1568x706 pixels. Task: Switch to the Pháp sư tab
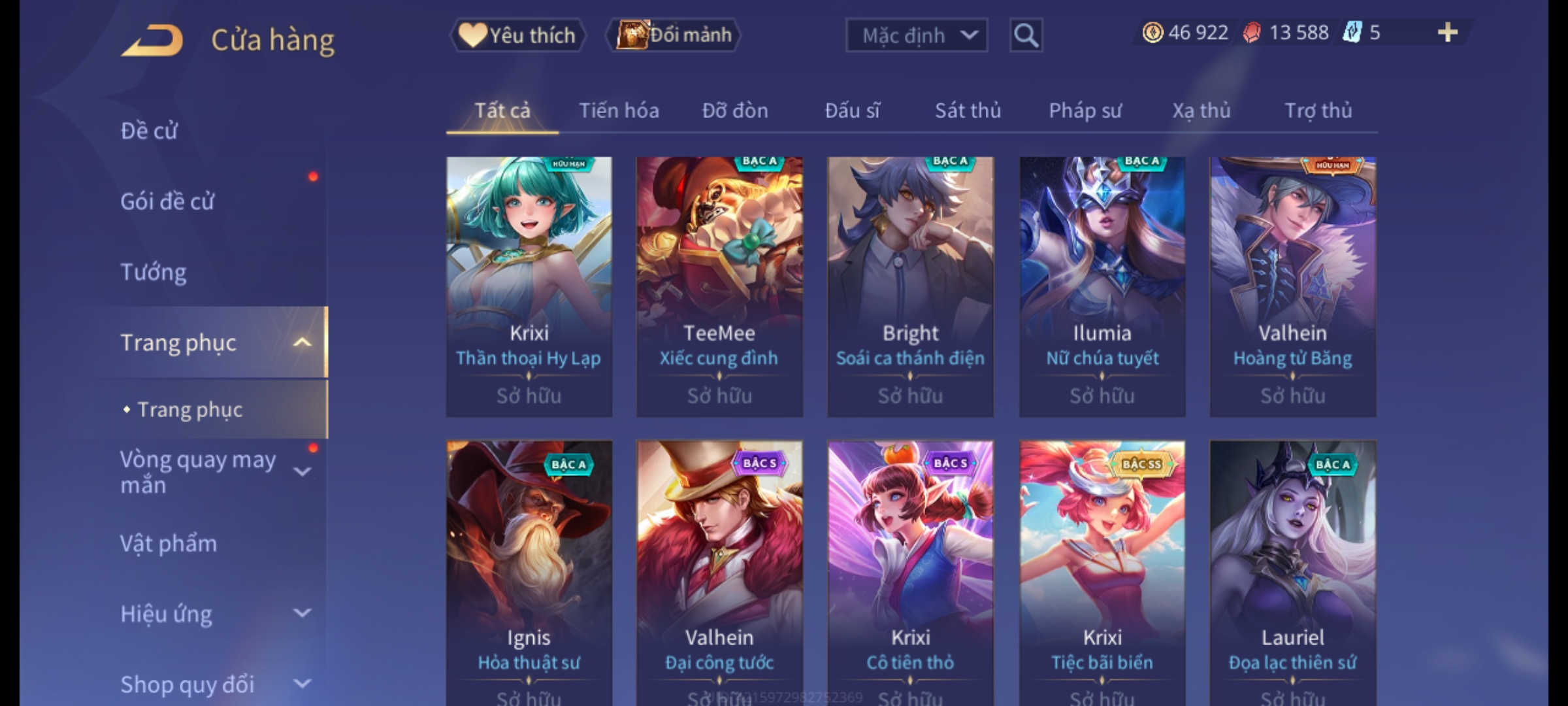click(1085, 110)
